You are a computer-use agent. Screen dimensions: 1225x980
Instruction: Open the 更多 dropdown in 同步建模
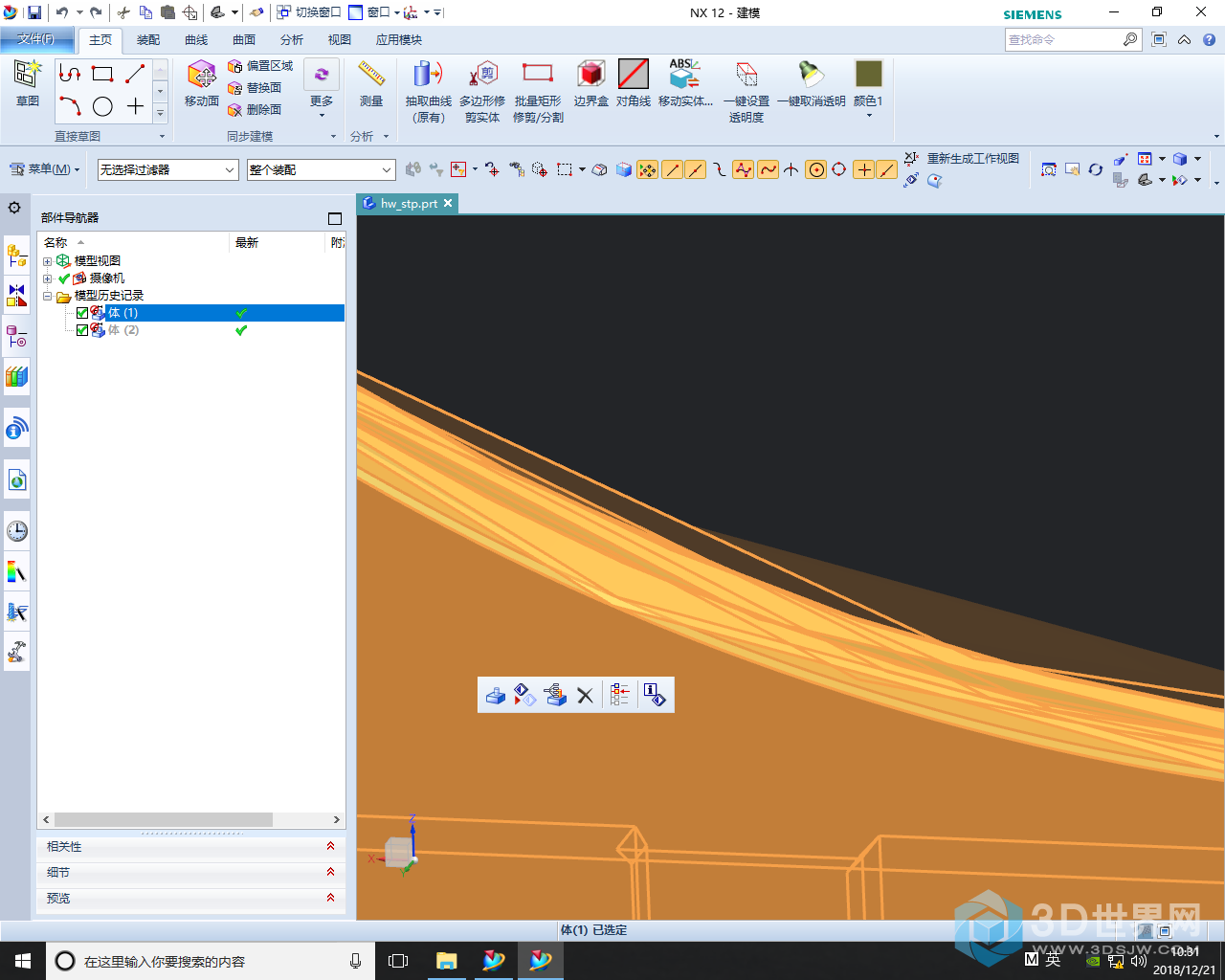[322, 89]
